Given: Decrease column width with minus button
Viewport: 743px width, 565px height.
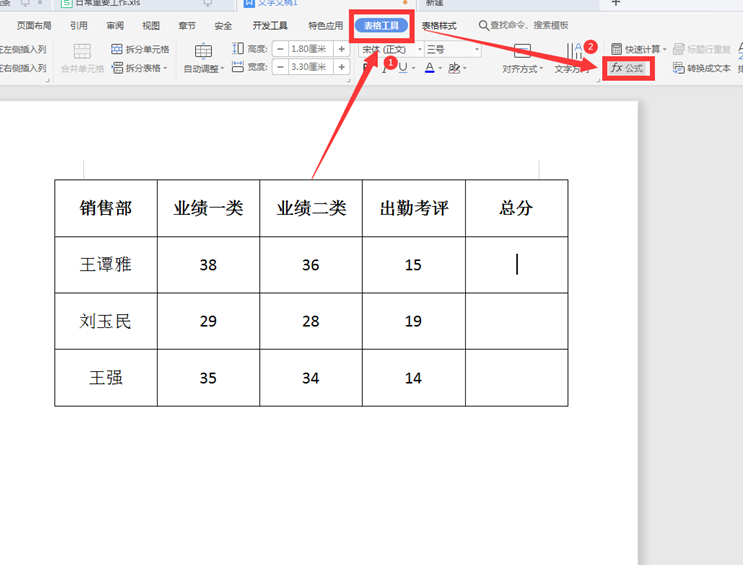Looking at the screenshot, I should (281, 67).
